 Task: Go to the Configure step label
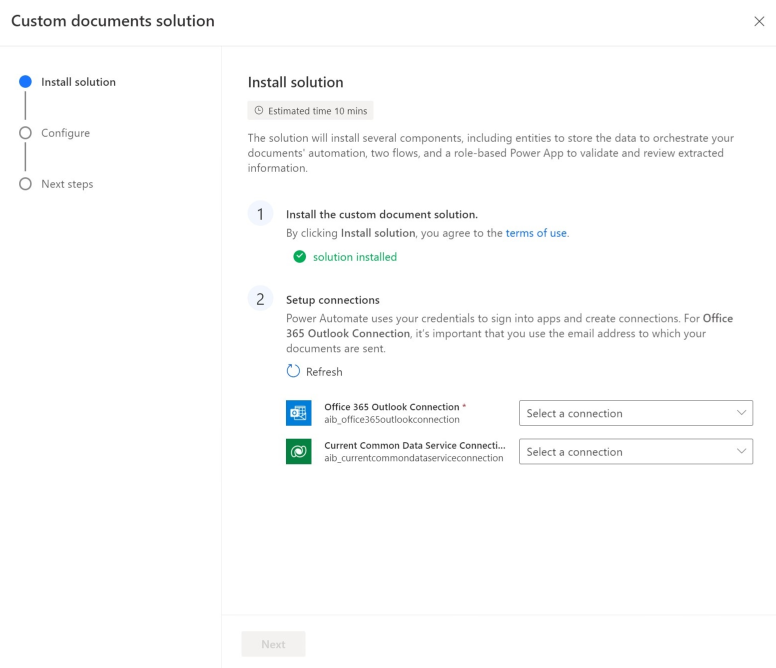tap(65, 133)
